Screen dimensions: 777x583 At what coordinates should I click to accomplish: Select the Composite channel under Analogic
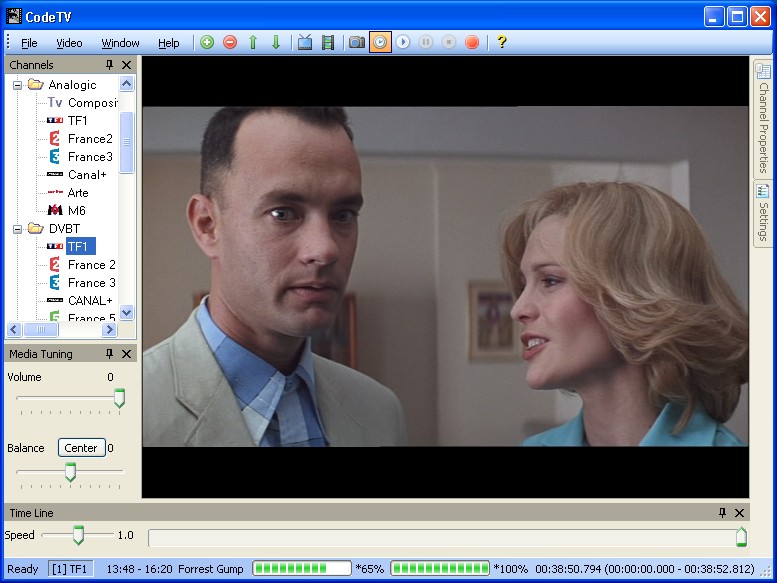(93, 103)
